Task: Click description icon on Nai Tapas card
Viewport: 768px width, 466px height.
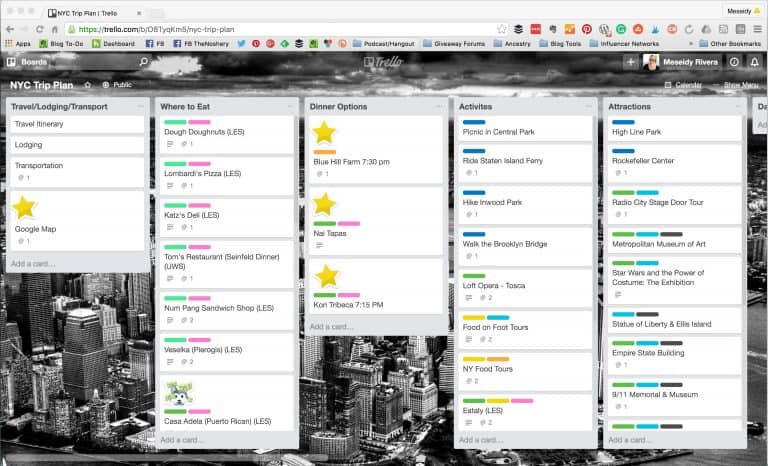Action: (320, 245)
